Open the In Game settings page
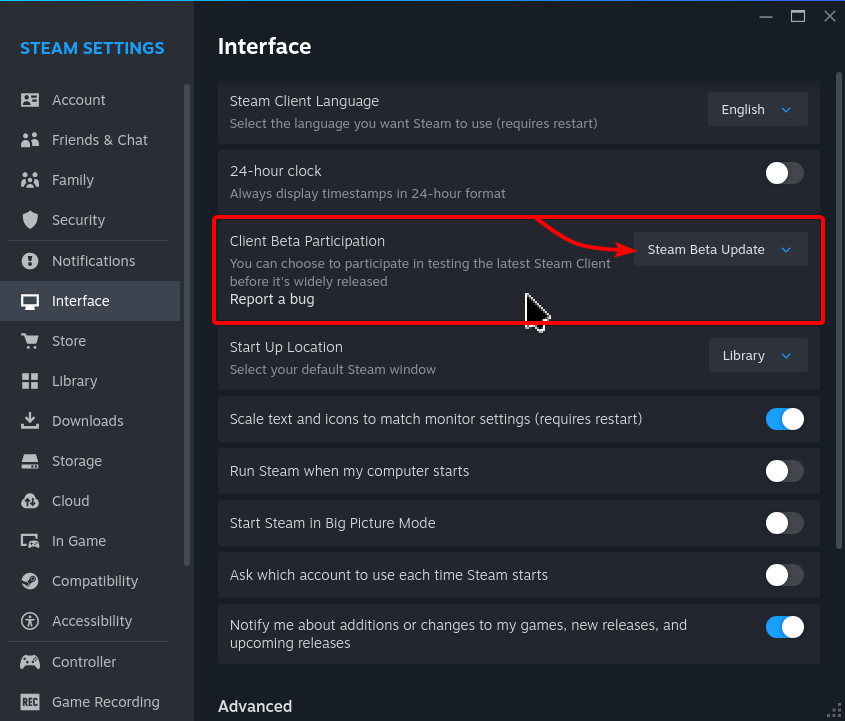 (x=90, y=541)
